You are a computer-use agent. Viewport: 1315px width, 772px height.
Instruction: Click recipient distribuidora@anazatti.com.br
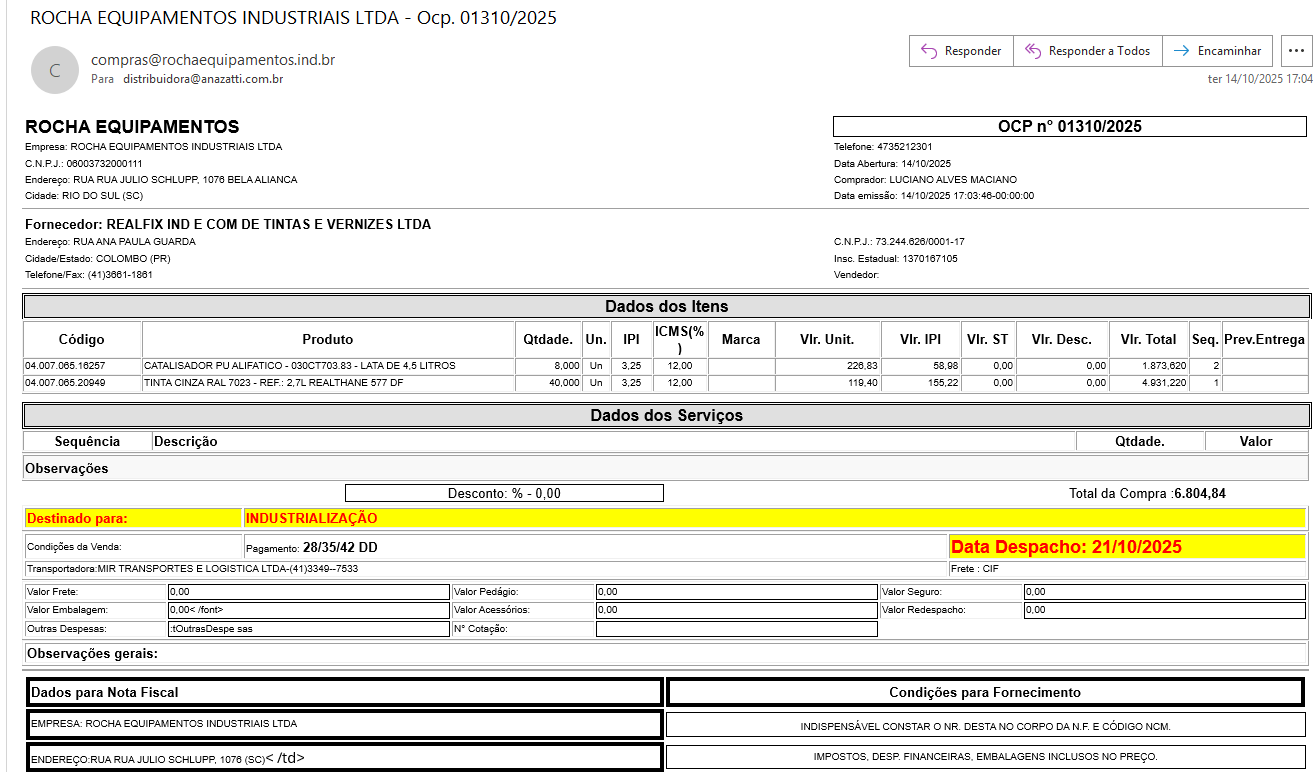tap(203, 79)
